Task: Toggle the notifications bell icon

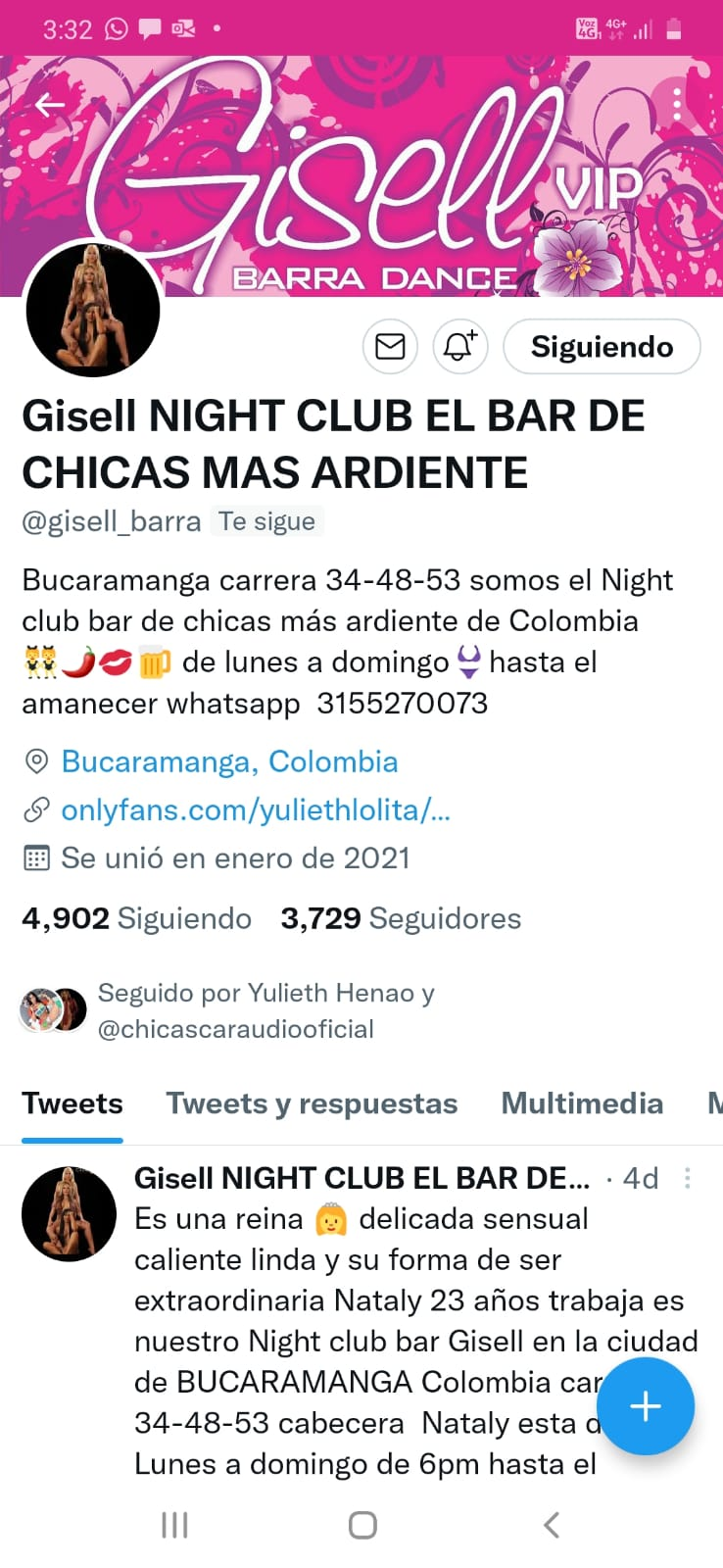Action: (x=460, y=347)
